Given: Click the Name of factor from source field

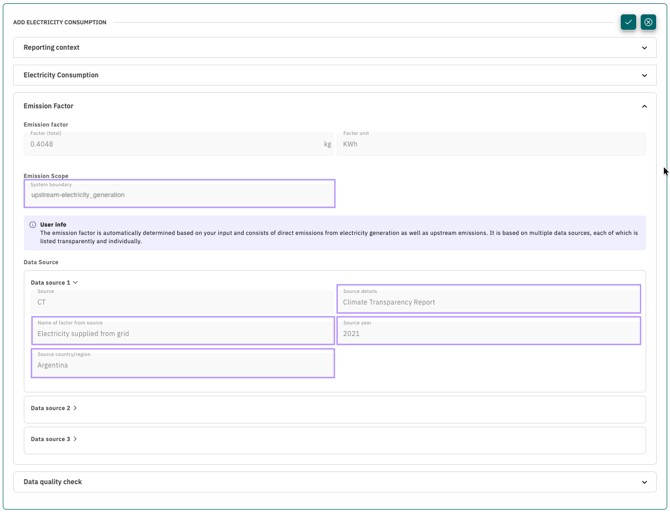Looking at the screenshot, I should coord(182,331).
